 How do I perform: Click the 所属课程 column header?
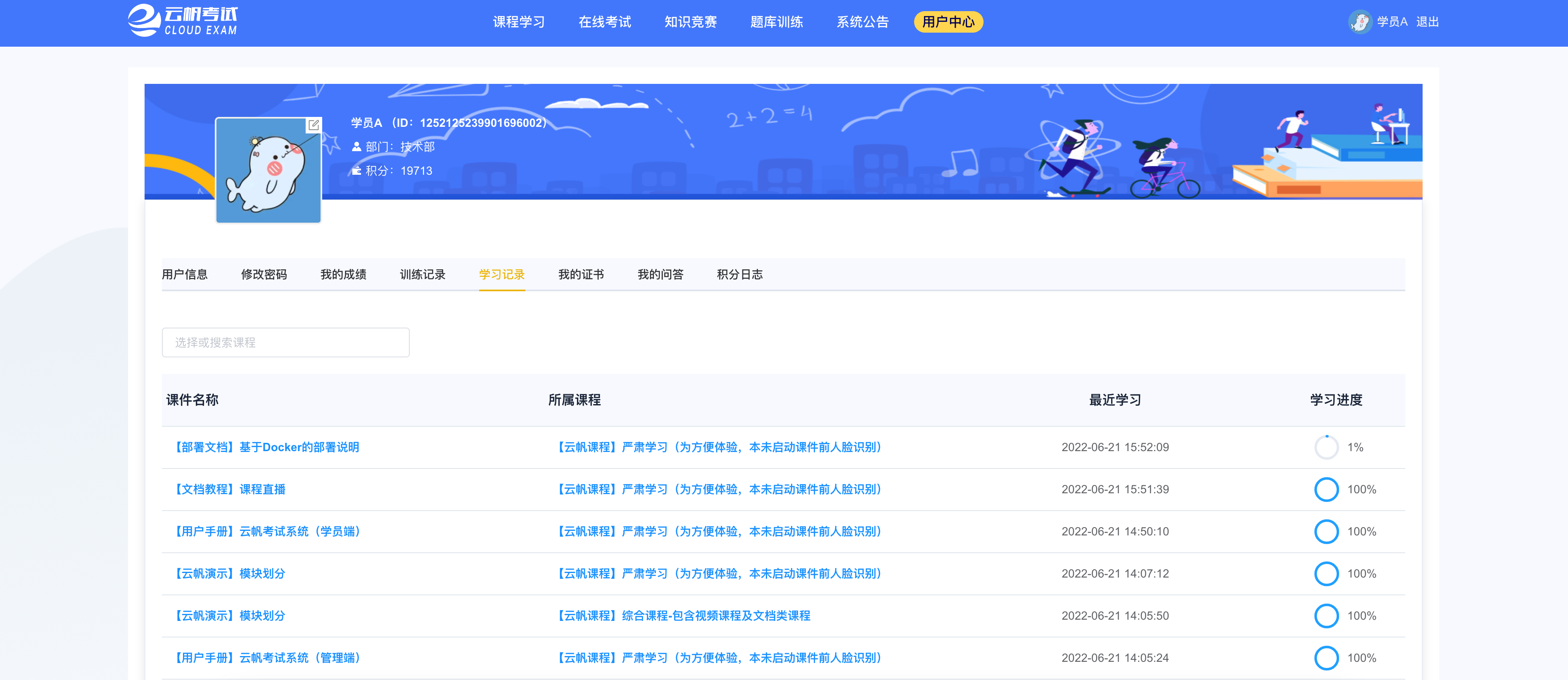pyautogui.click(x=574, y=400)
